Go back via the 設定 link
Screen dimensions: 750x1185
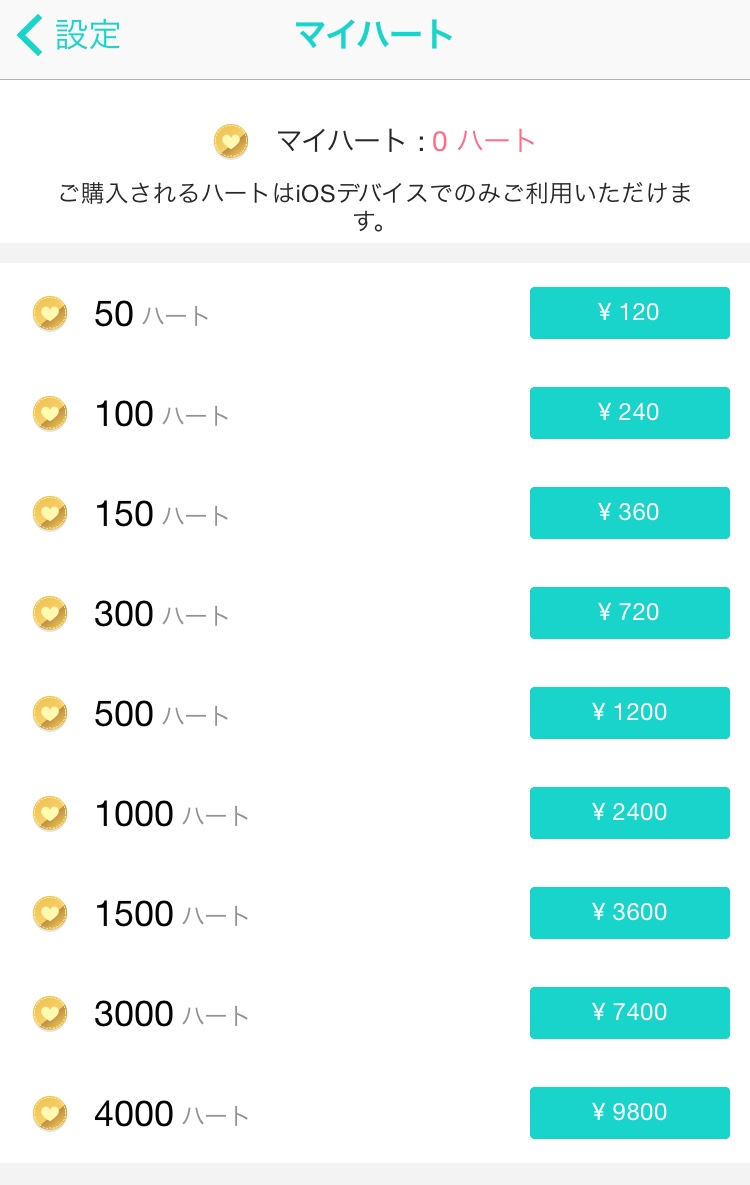click(88, 36)
